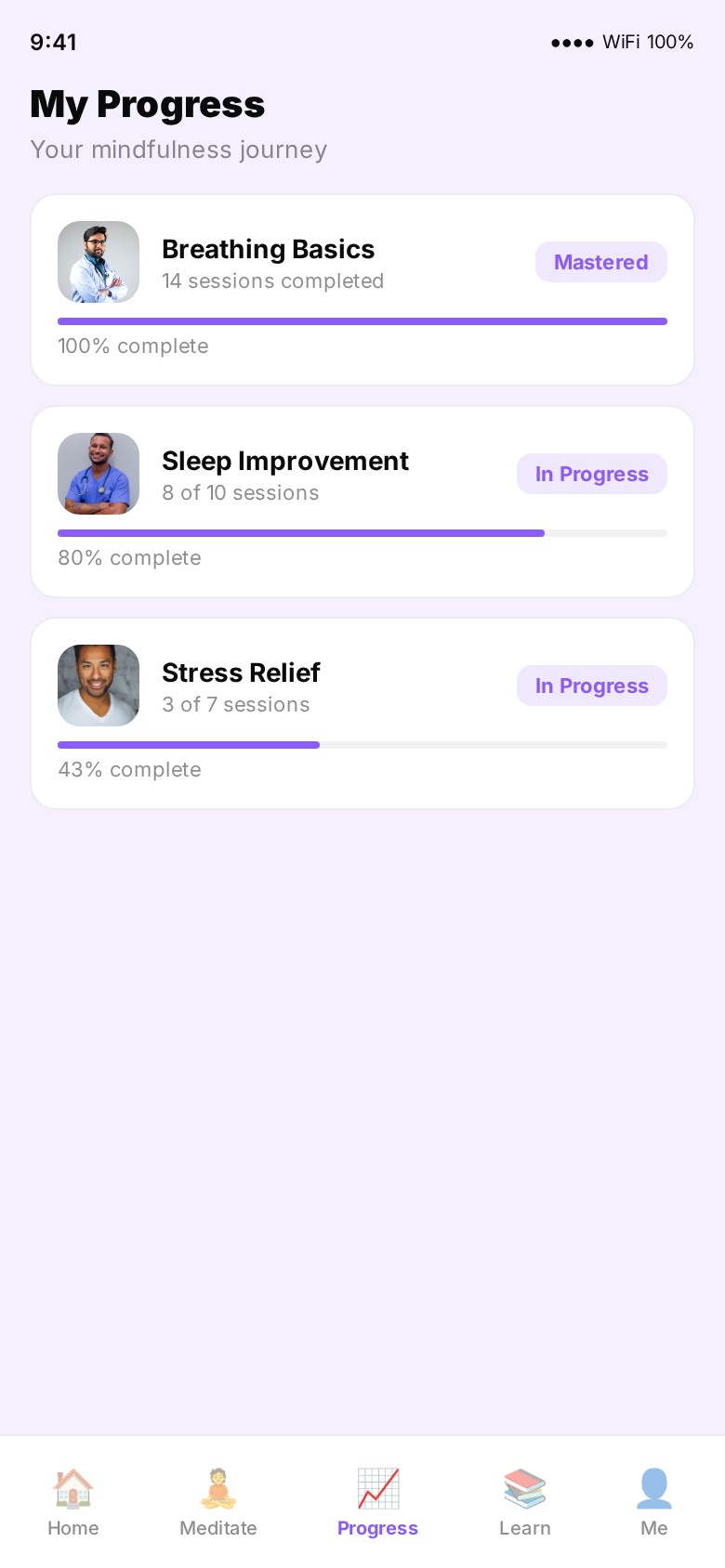Click Stress Relief In Progress badge
This screenshot has width=725, height=1568.
point(591,686)
